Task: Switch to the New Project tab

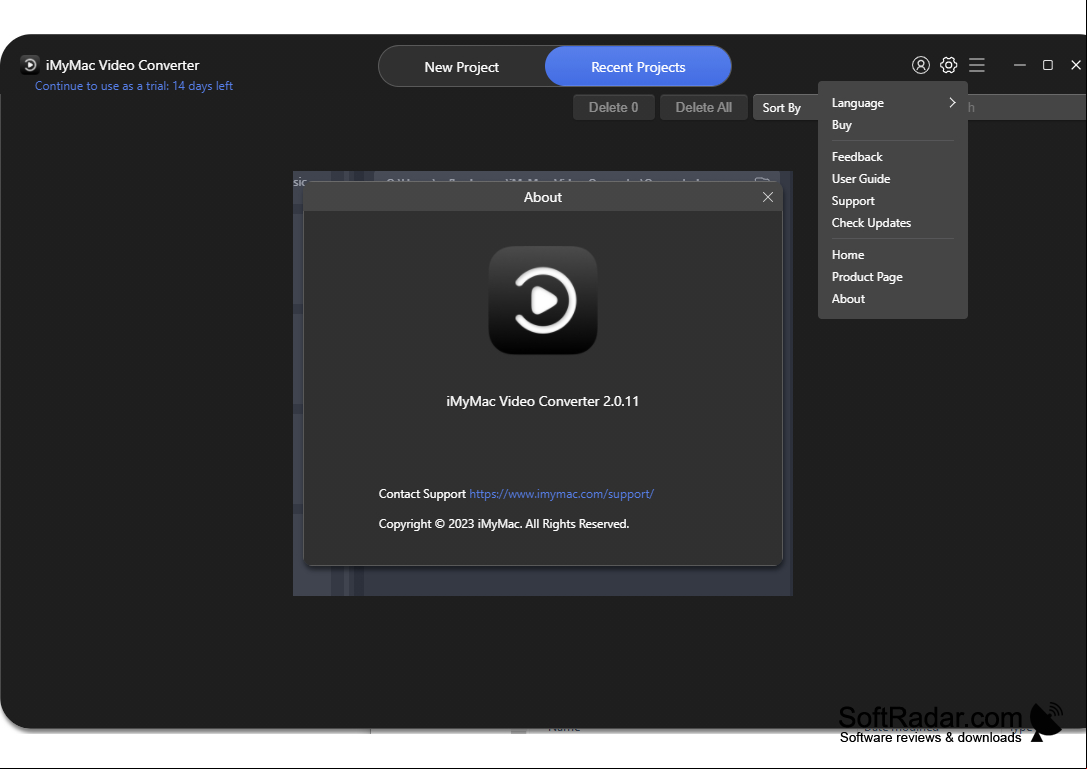Action: pyautogui.click(x=462, y=67)
